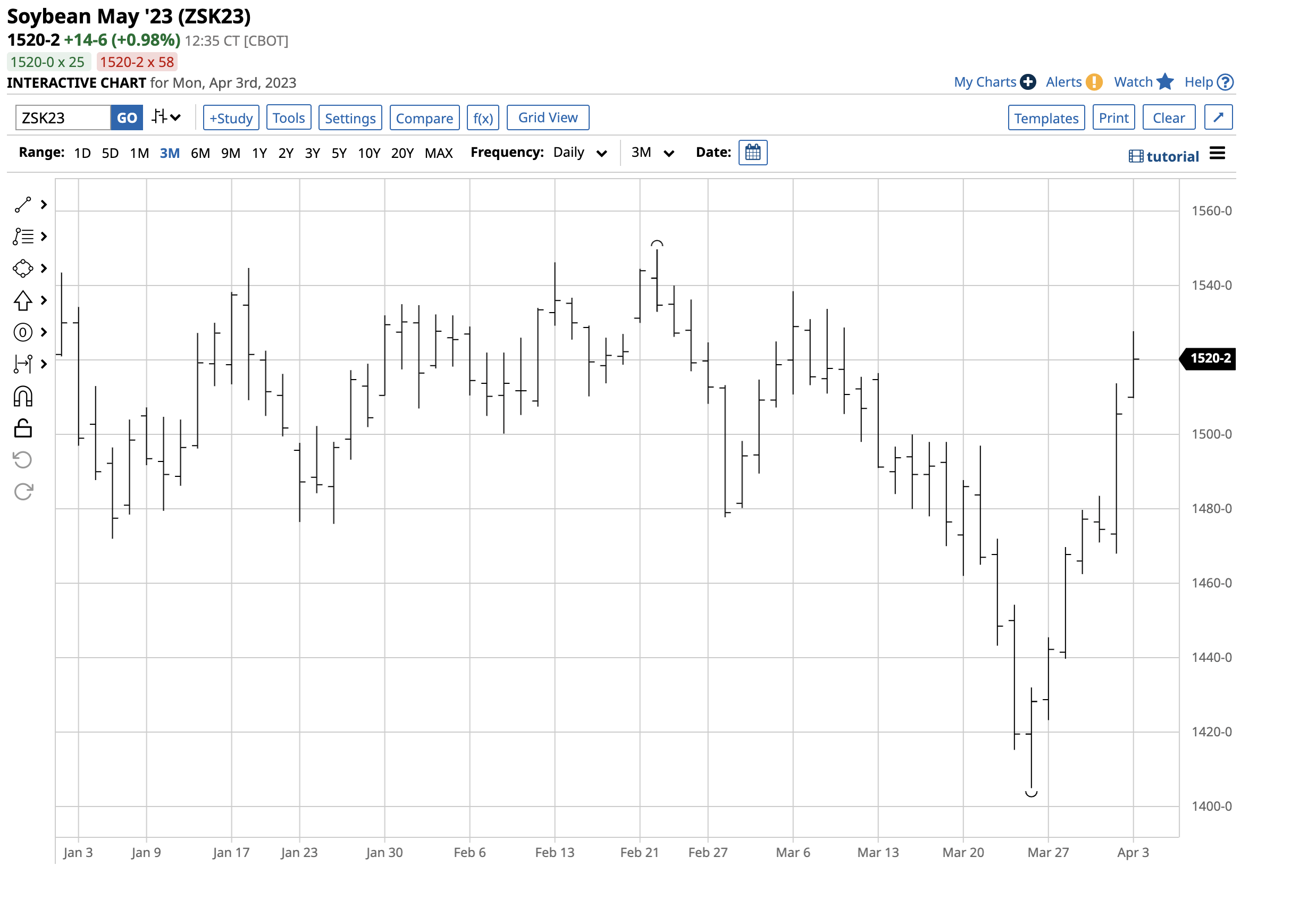This screenshot has width=1291, height=924.
Task: Toggle the drawing lock icon
Action: point(23,428)
